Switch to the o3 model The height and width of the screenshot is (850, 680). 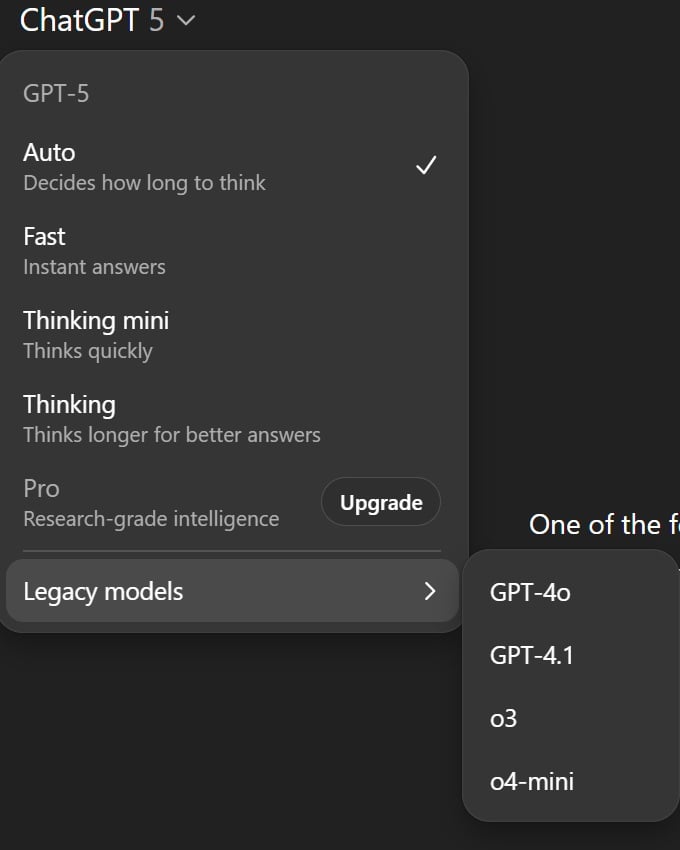[503, 718]
